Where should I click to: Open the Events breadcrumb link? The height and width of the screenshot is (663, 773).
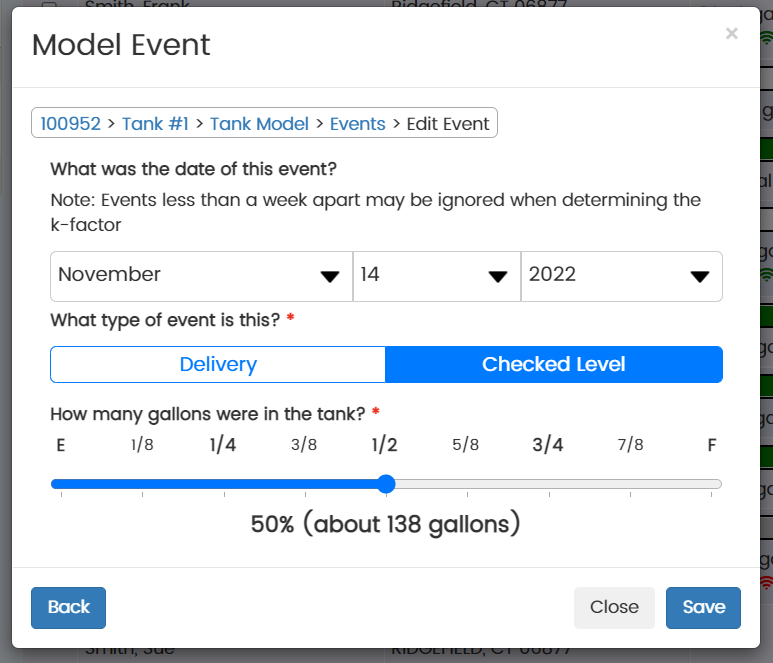[357, 124]
